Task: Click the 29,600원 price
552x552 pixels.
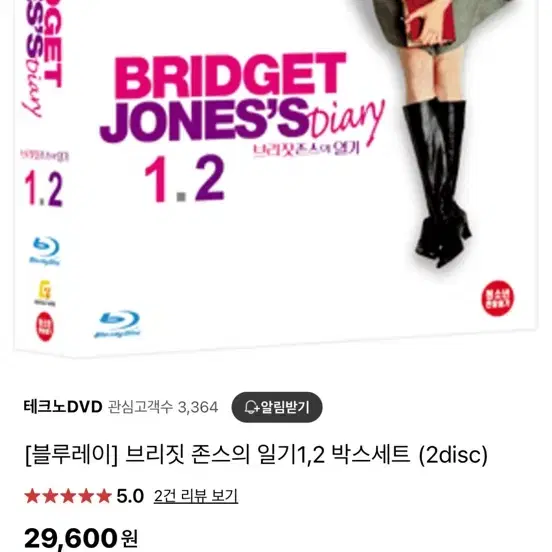Action: (81, 538)
